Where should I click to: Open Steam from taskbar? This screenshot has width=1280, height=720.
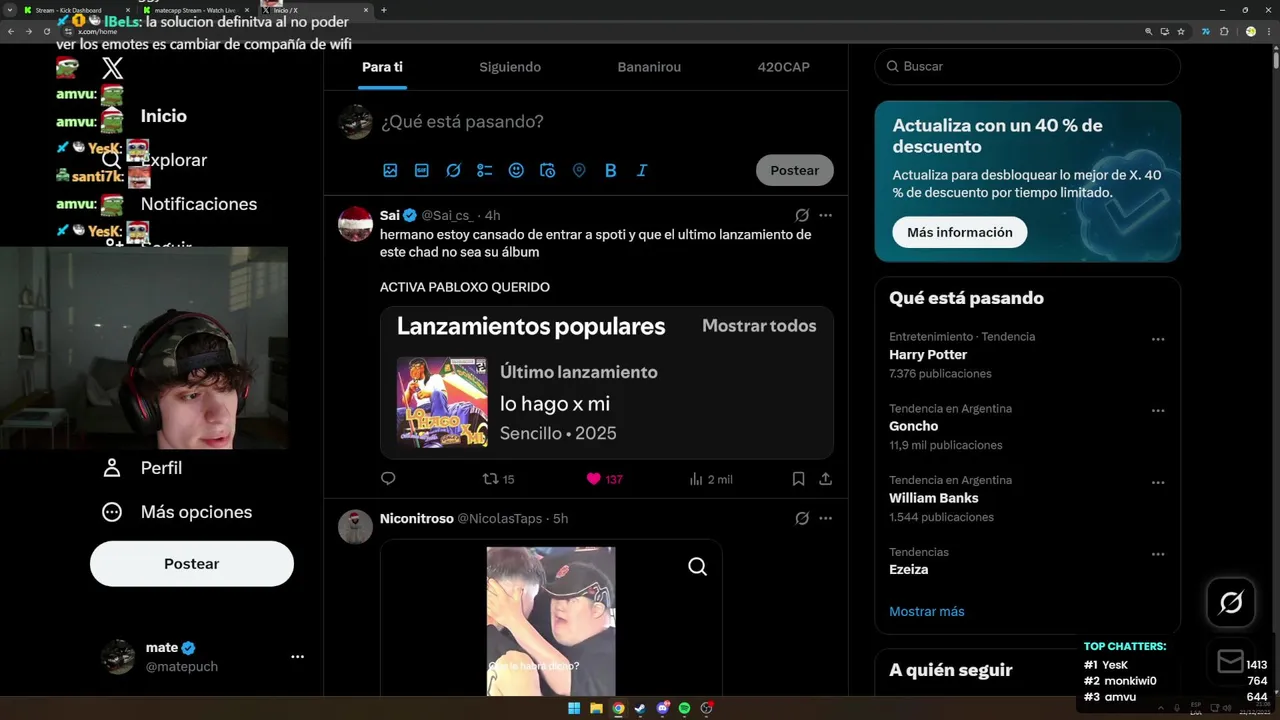pos(640,708)
